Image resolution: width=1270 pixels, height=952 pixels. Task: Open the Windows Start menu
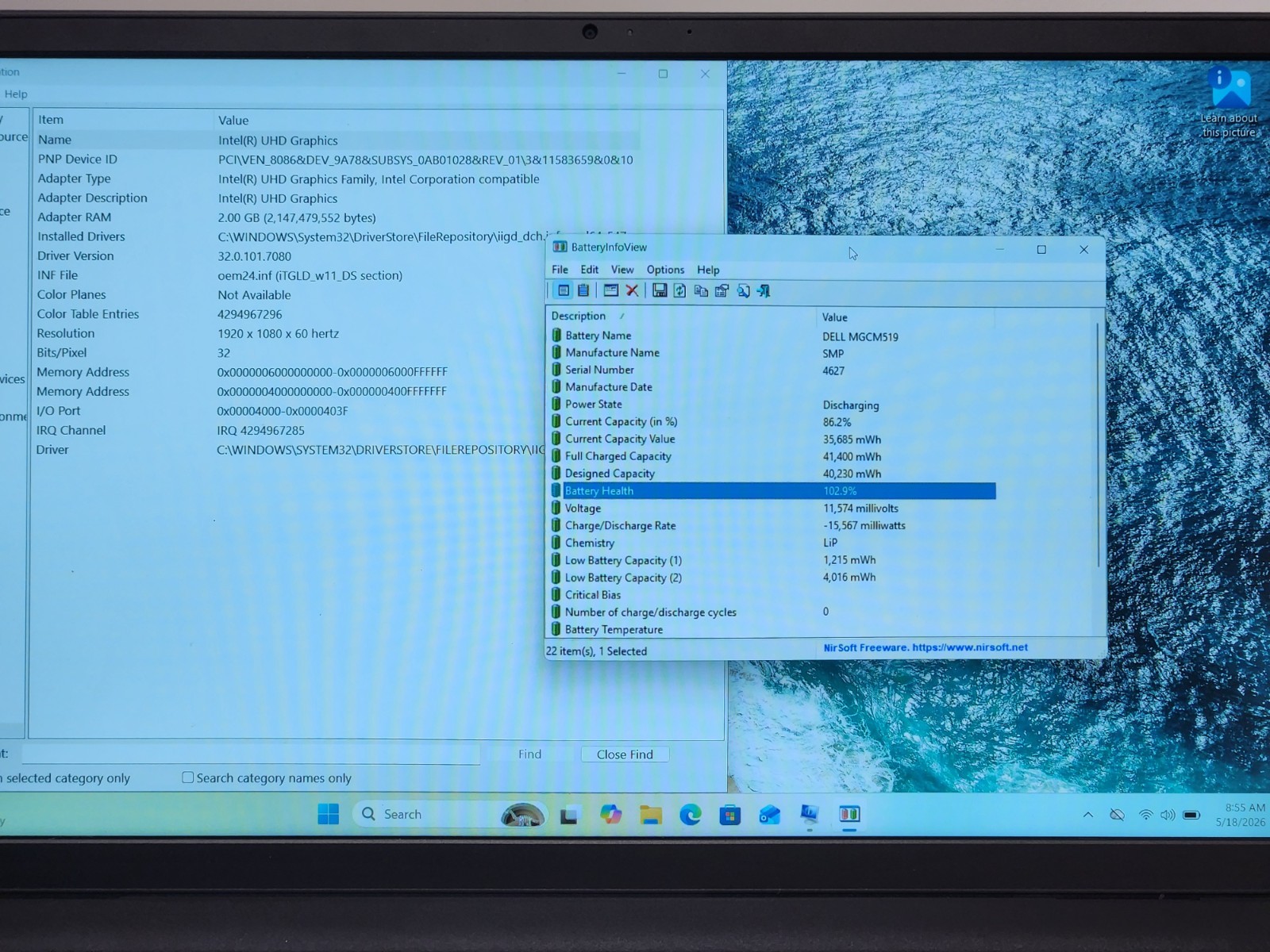328,814
